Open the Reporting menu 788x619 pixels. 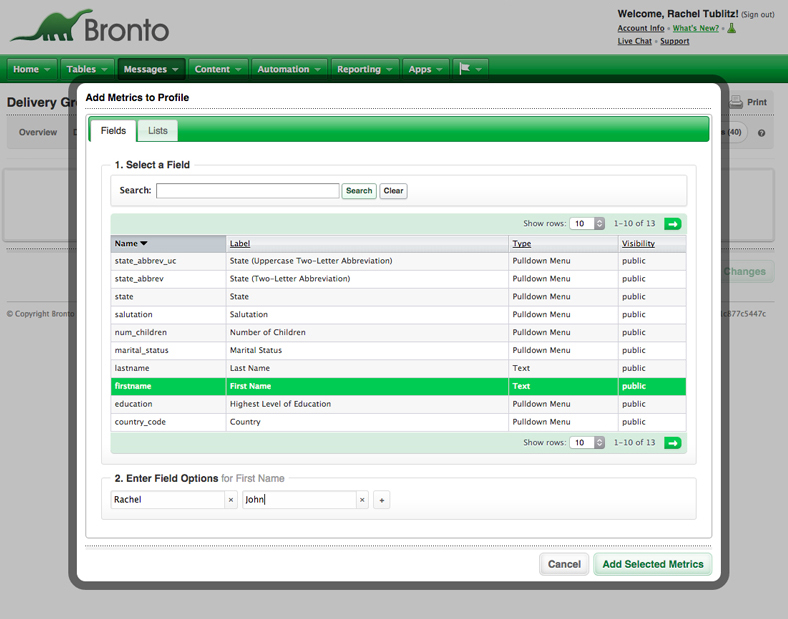pyautogui.click(x=365, y=69)
